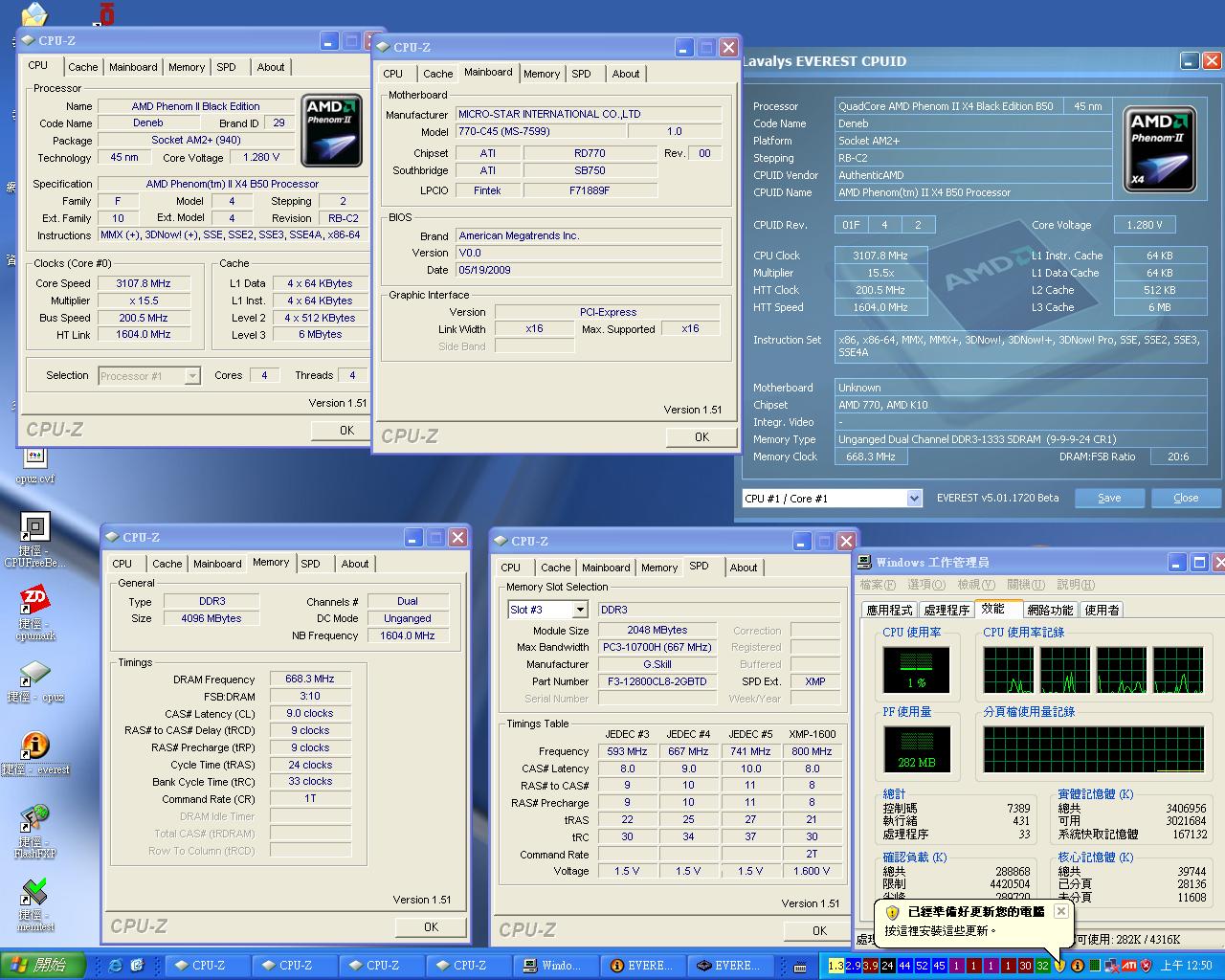Viewport: 1225px width, 980px height.
Task: Open the About tab in the CPU-Z SPD window
Action: coord(744,568)
